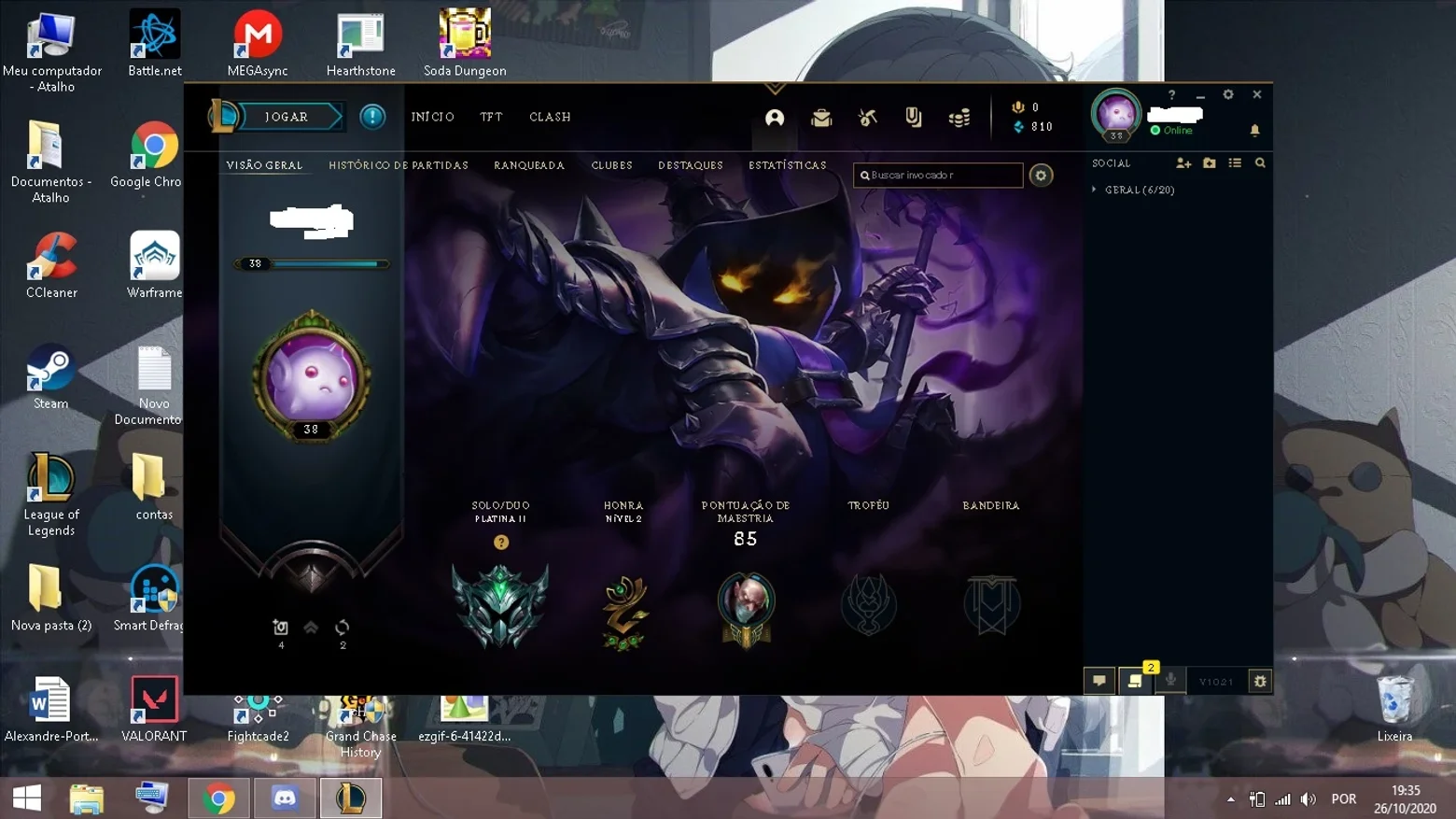The image size is (1456, 819).
Task: Click the Platina II rank emblem
Action: [x=500, y=606]
